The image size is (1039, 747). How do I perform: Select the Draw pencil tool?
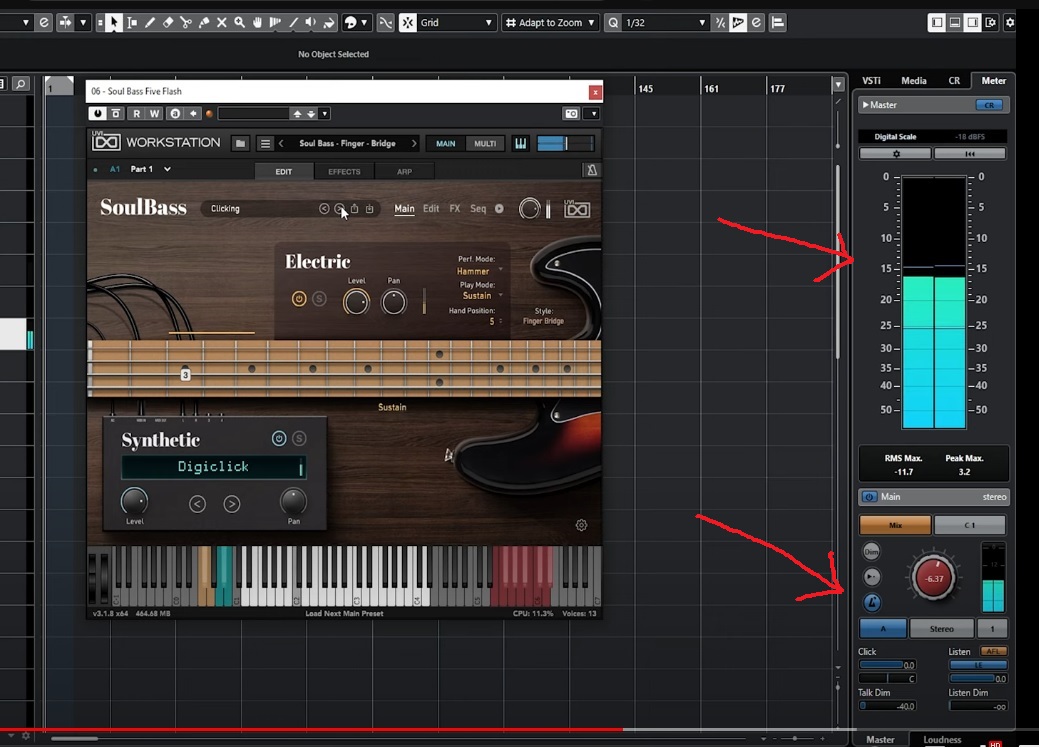(150, 23)
